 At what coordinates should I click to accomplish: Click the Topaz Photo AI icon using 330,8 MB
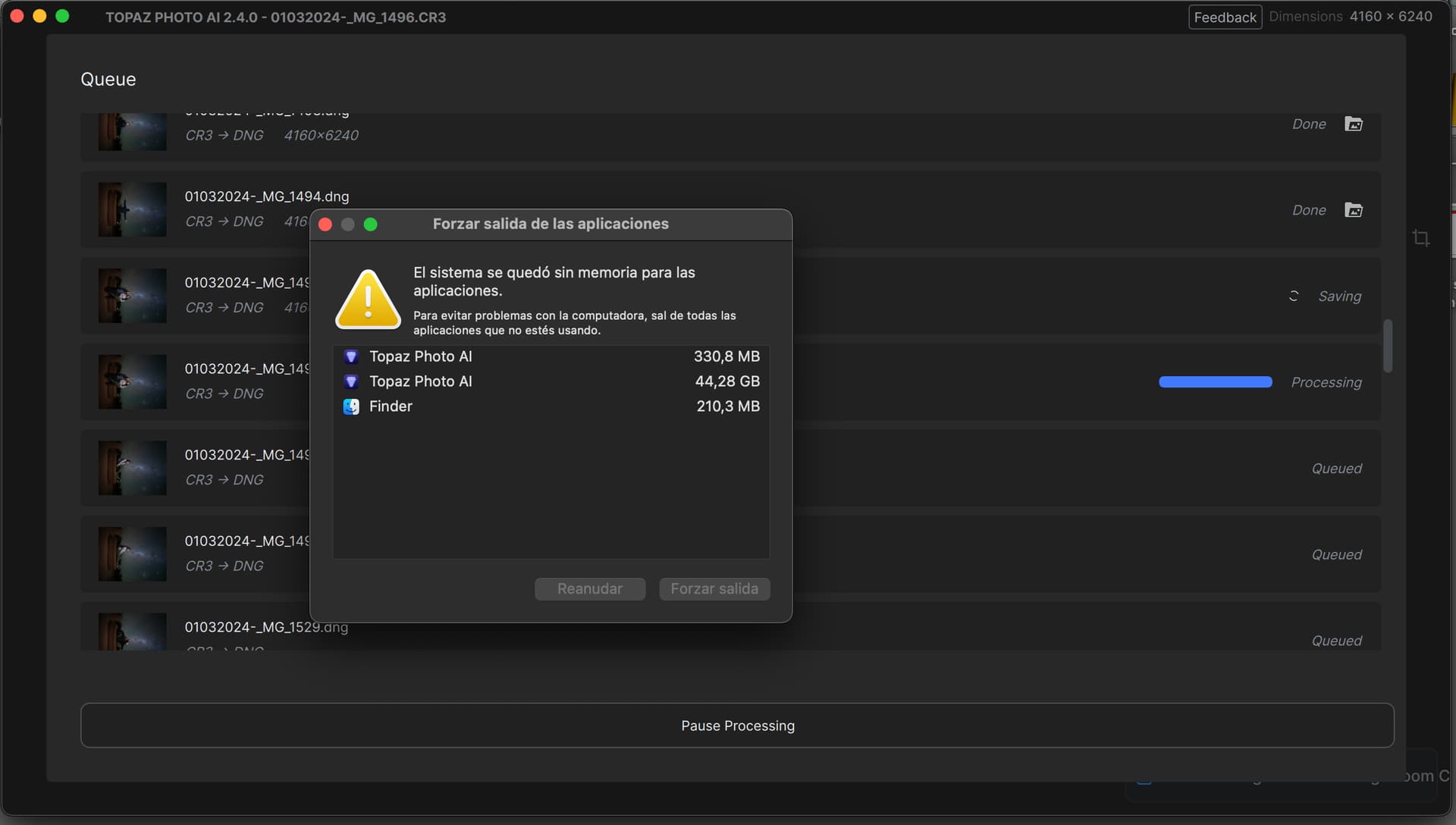351,356
